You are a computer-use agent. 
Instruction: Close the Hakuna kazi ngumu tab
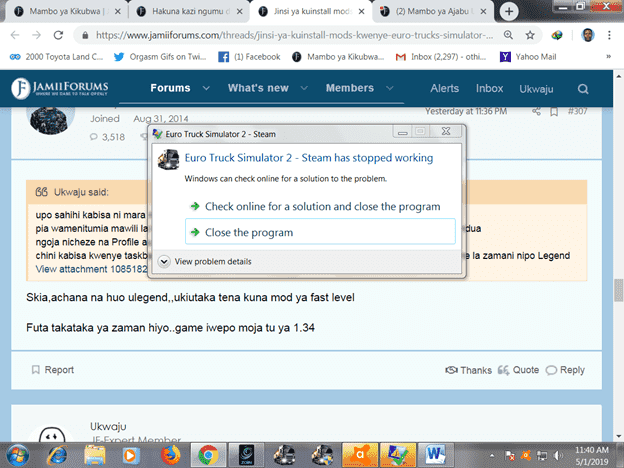tap(240, 12)
